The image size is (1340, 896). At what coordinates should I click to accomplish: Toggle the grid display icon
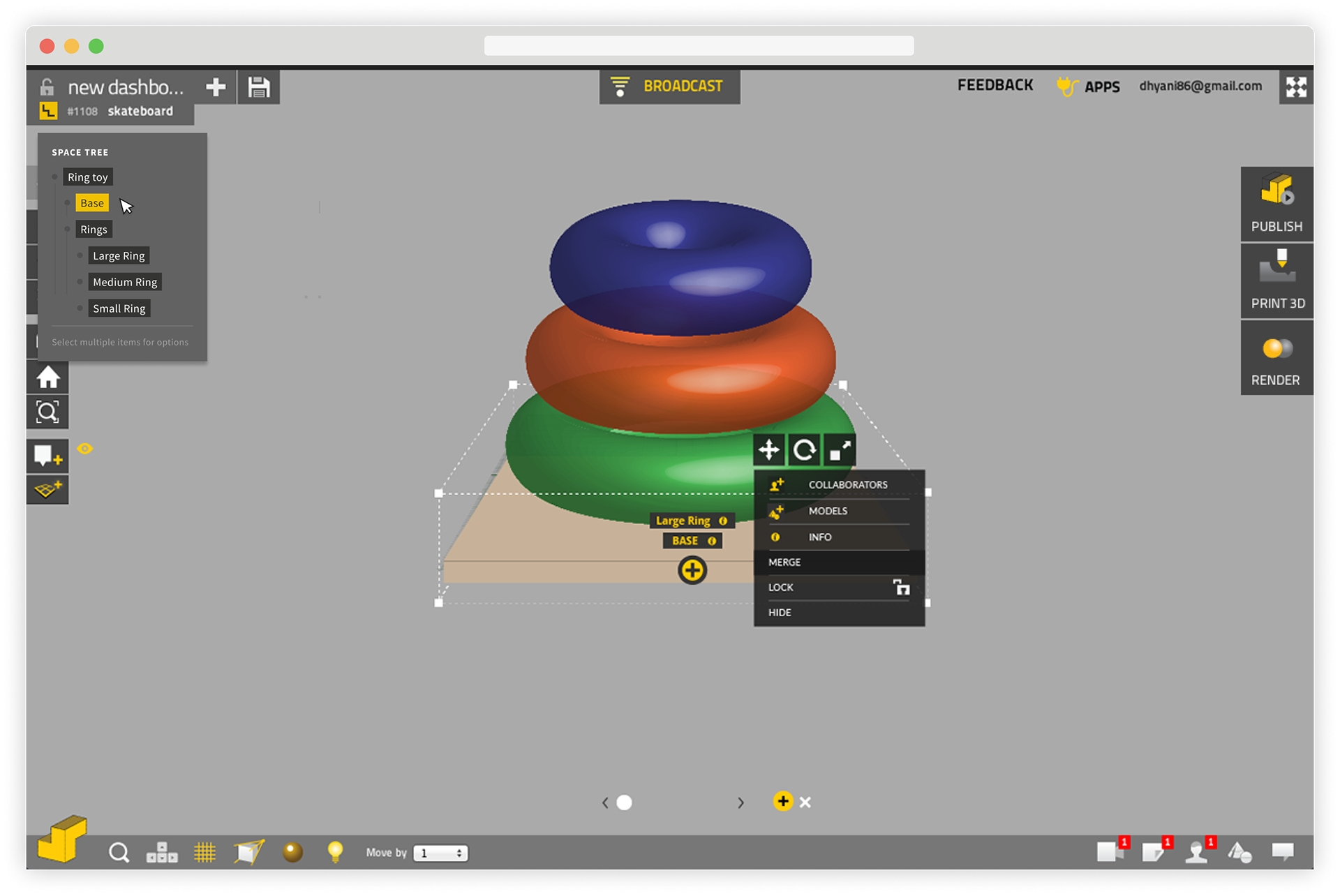(205, 852)
